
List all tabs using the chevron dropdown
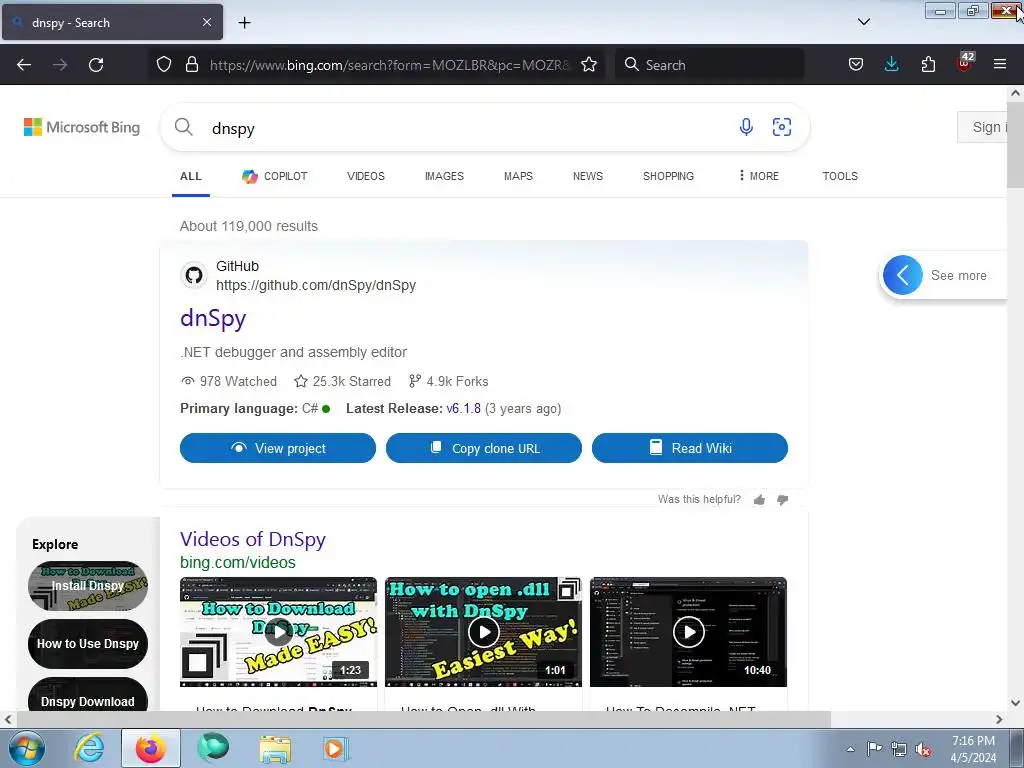click(863, 22)
